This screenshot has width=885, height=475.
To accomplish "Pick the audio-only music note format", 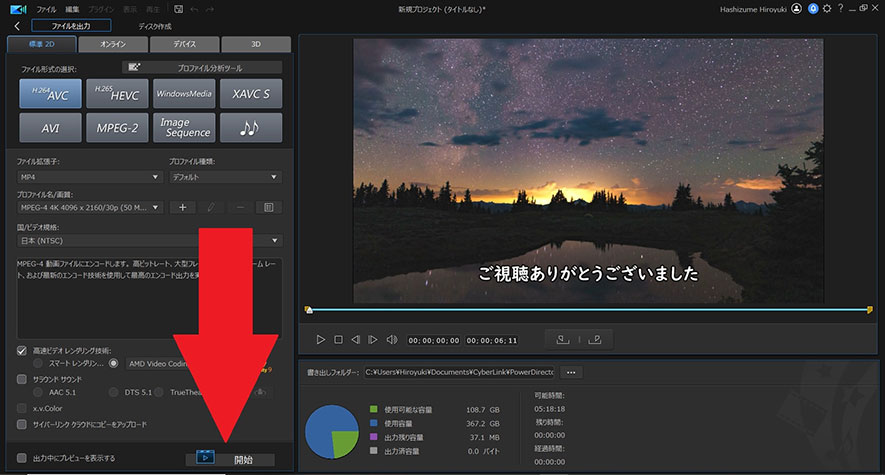I will (x=249, y=128).
